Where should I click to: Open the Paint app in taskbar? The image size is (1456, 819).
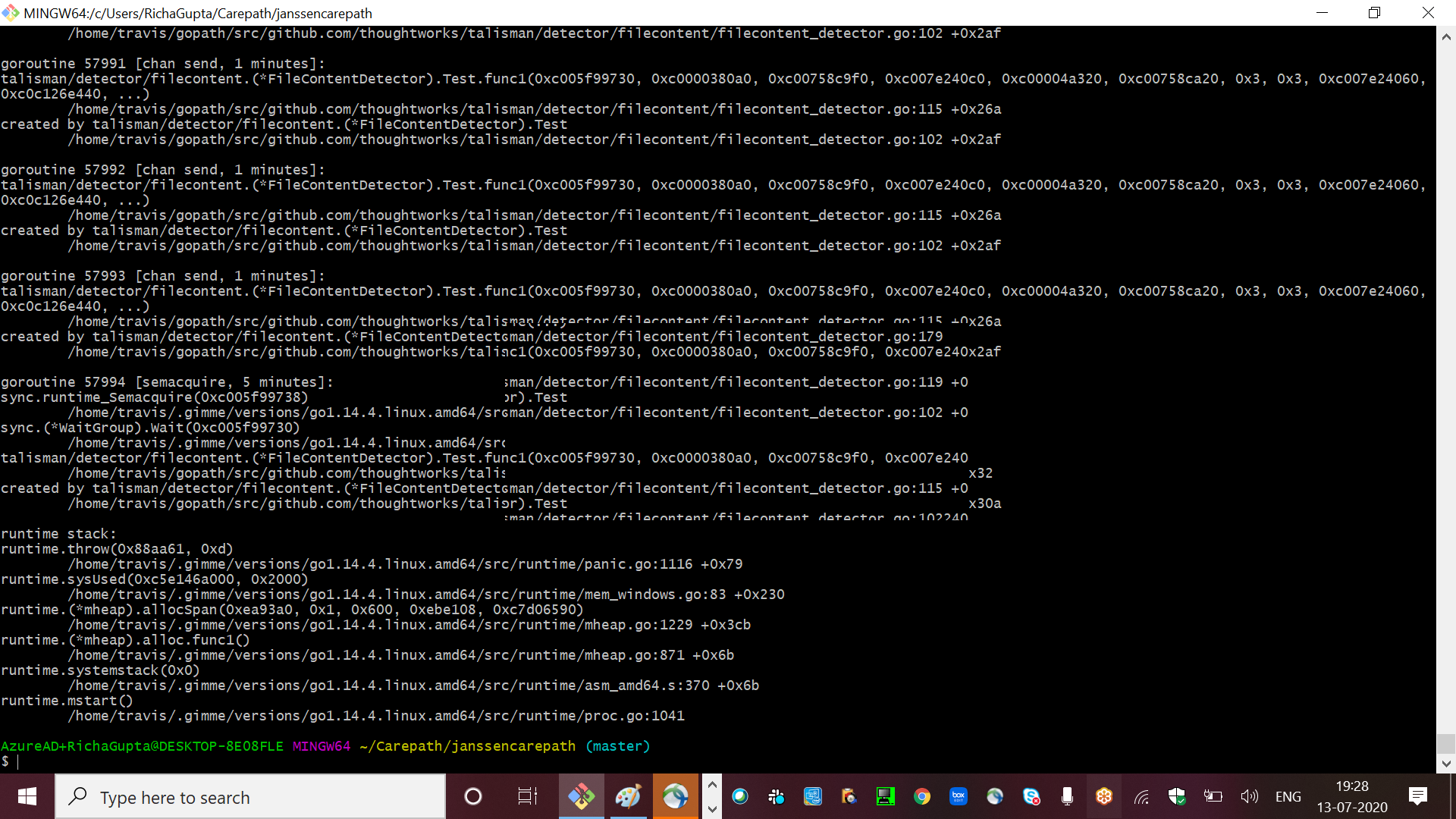pos(628,796)
